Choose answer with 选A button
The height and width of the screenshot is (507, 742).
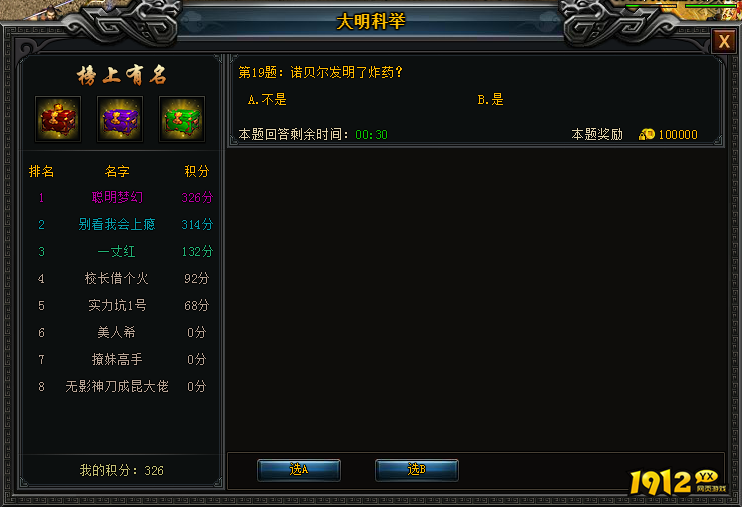pyautogui.click(x=299, y=470)
